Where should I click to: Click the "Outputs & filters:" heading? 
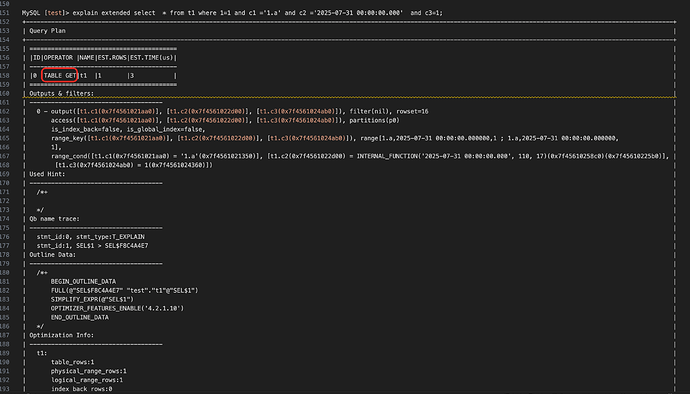click(x=62, y=93)
